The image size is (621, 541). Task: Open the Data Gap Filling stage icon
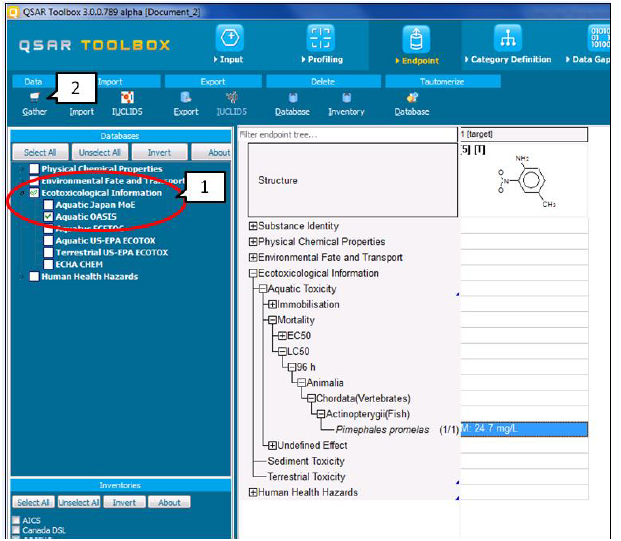click(599, 38)
